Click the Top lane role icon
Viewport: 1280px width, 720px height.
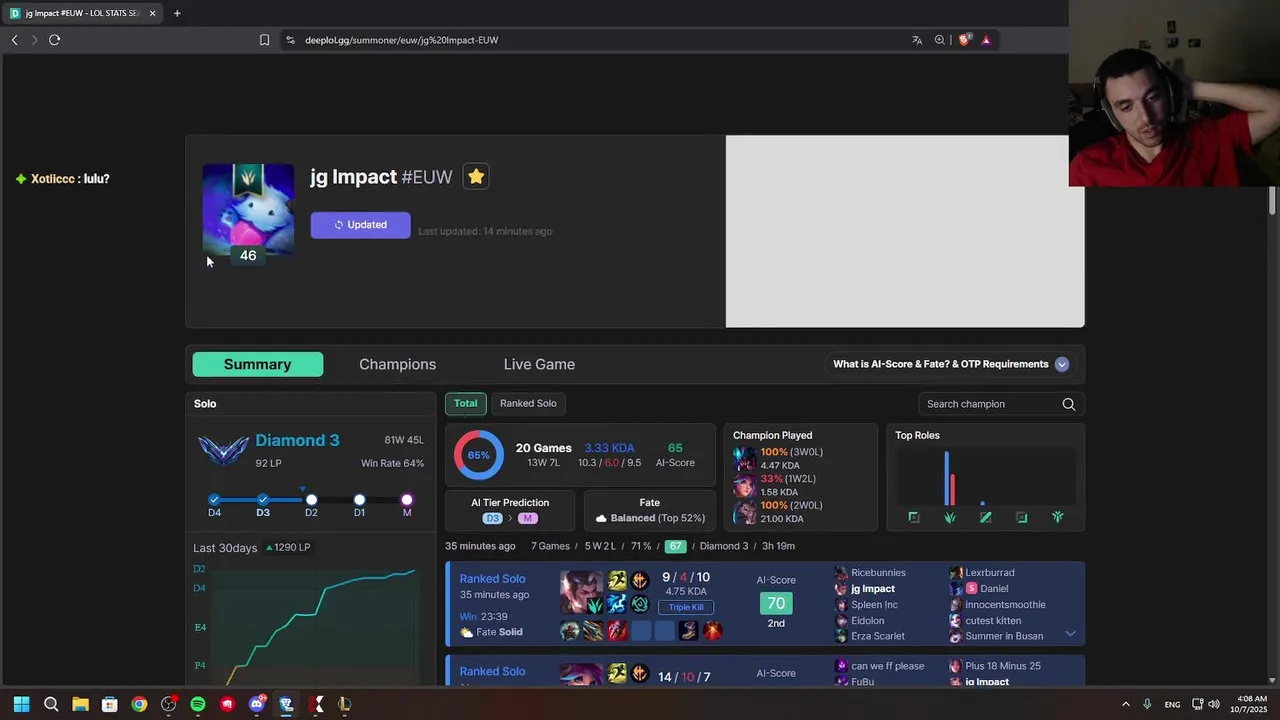pyautogui.click(x=913, y=517)
